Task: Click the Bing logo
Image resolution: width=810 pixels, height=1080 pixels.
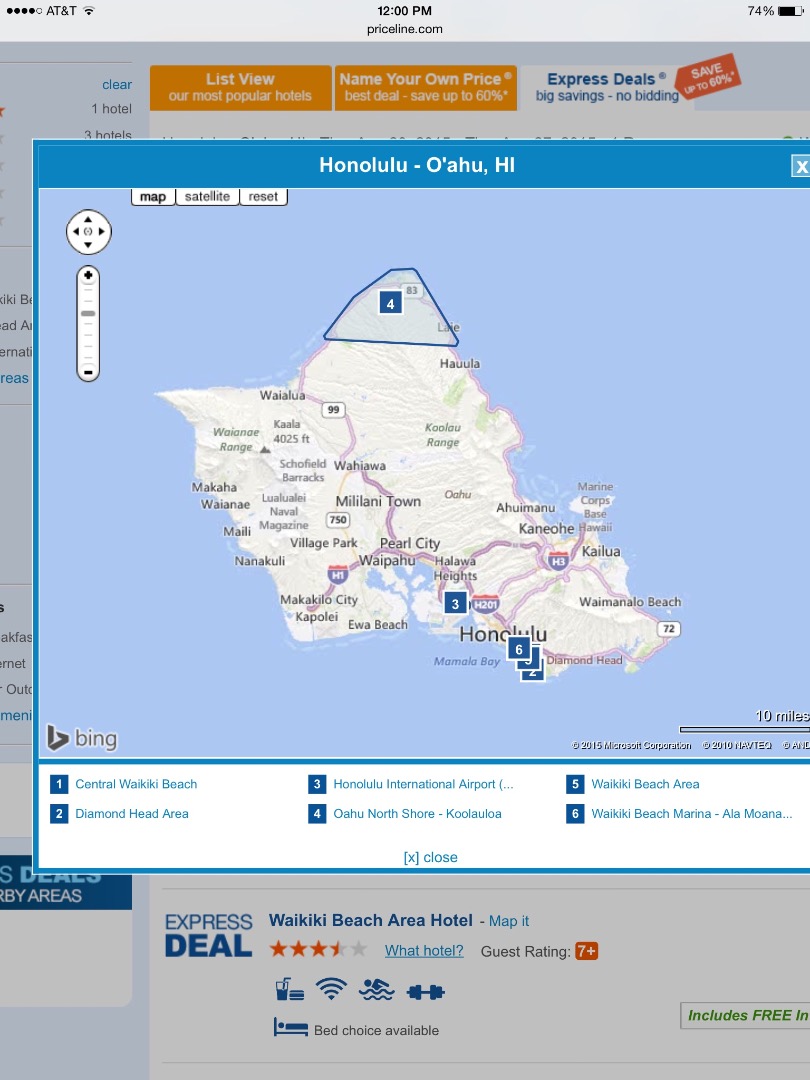Action: pyautogui.click(x=82, y=738)
